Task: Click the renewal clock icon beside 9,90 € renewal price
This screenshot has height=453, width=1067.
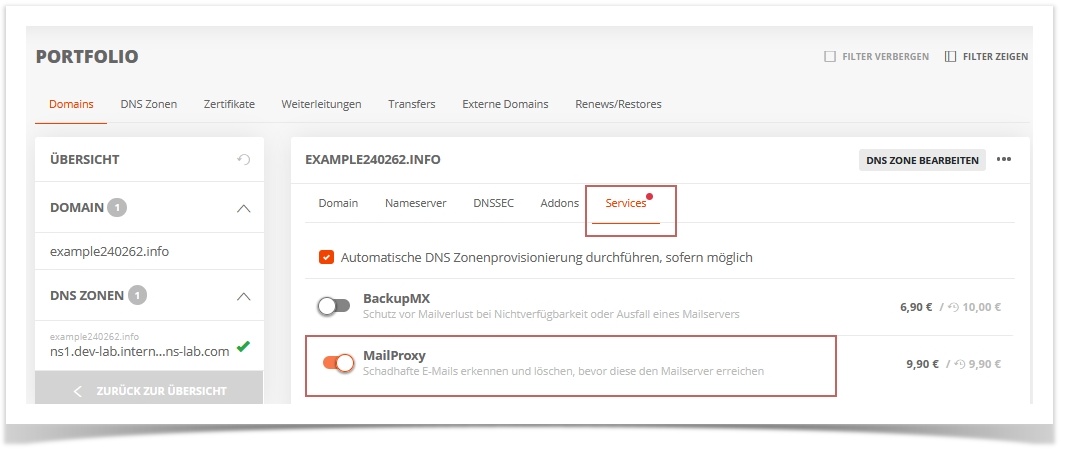Action: pyautogui.click(x=959, y=365)
